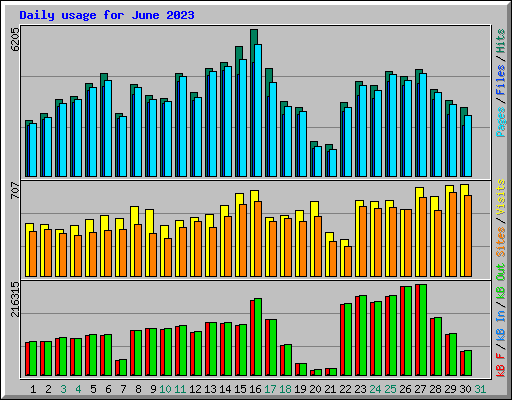Viewport: 512px width, 400px height.
Task: Click the bottom axis value 216315
Action: coord(16,299)
